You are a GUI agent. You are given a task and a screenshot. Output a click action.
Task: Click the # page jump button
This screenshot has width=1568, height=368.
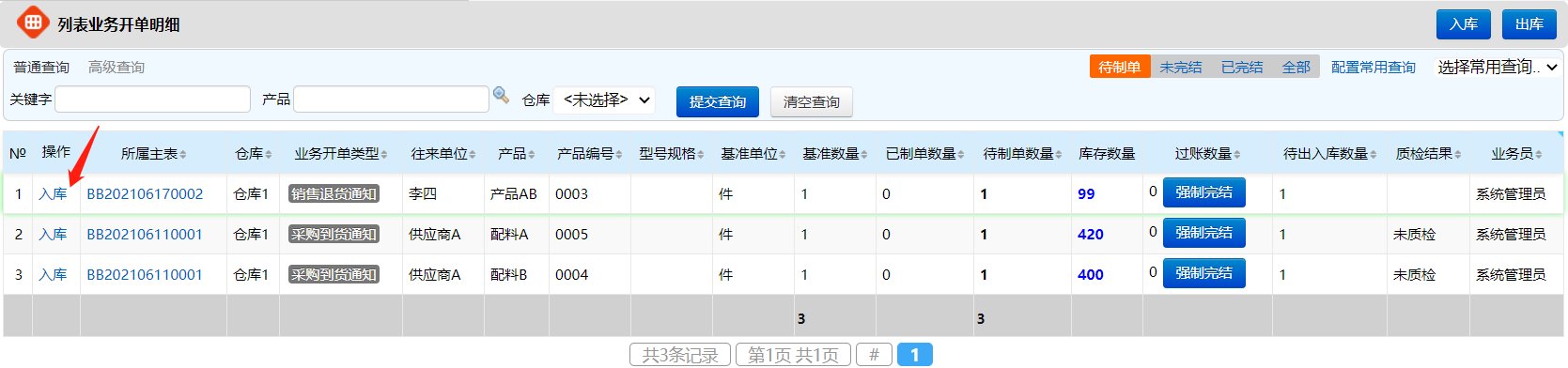874,355
